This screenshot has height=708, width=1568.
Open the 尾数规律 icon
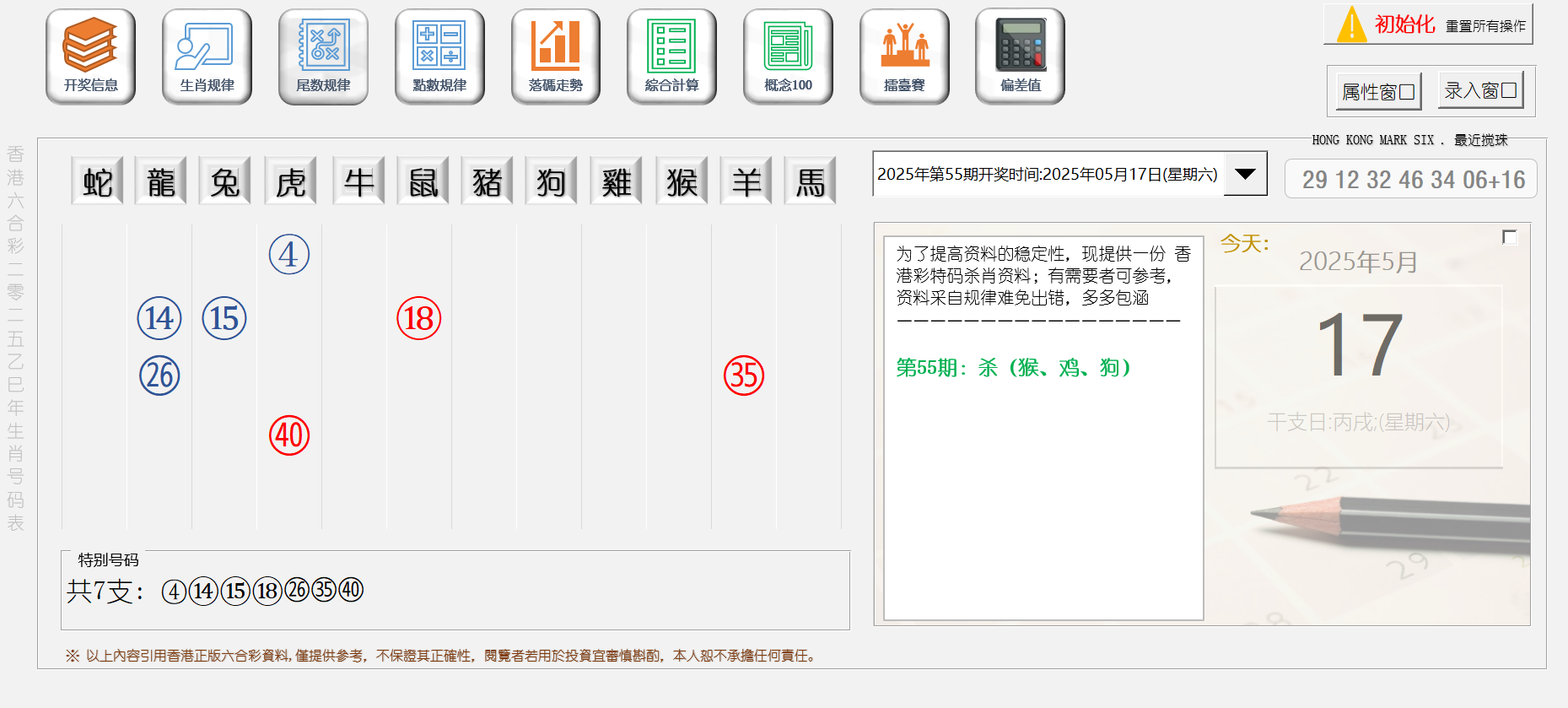tap(323, 57)
